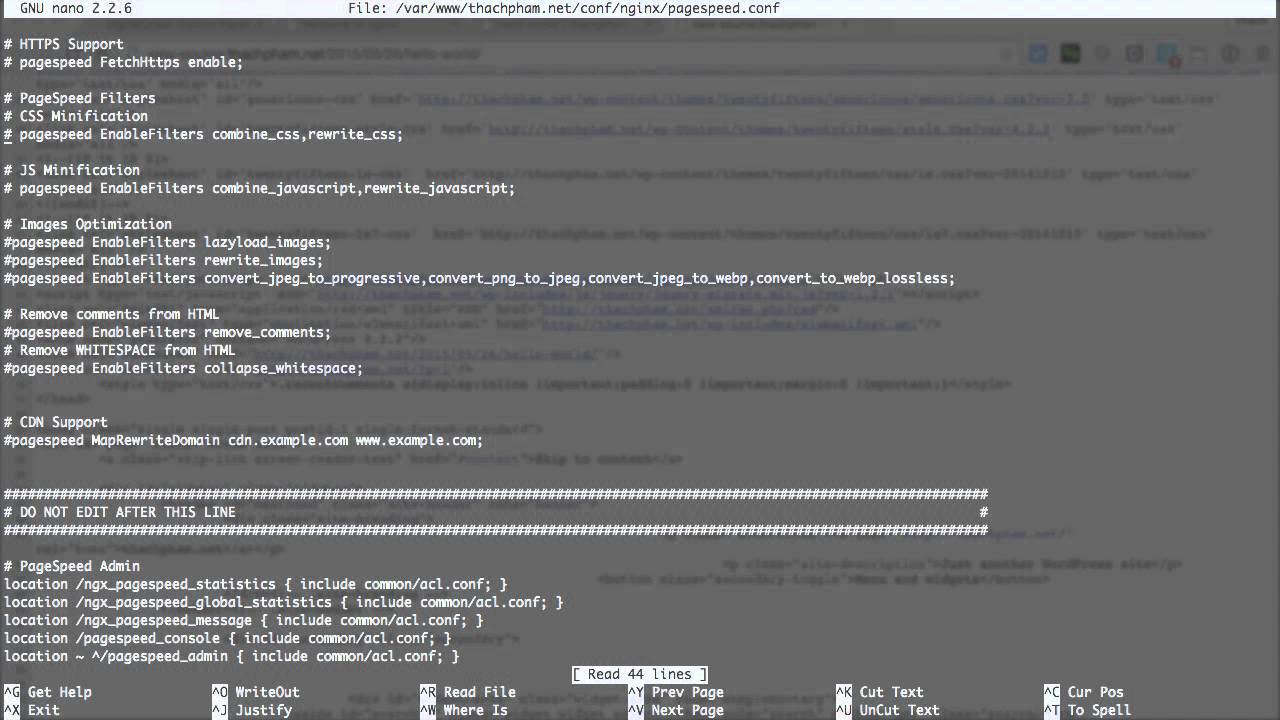The image size is (1280, 720).
Task: Place cursor on '# Images Optimization' line
Action: coord(88,224)
